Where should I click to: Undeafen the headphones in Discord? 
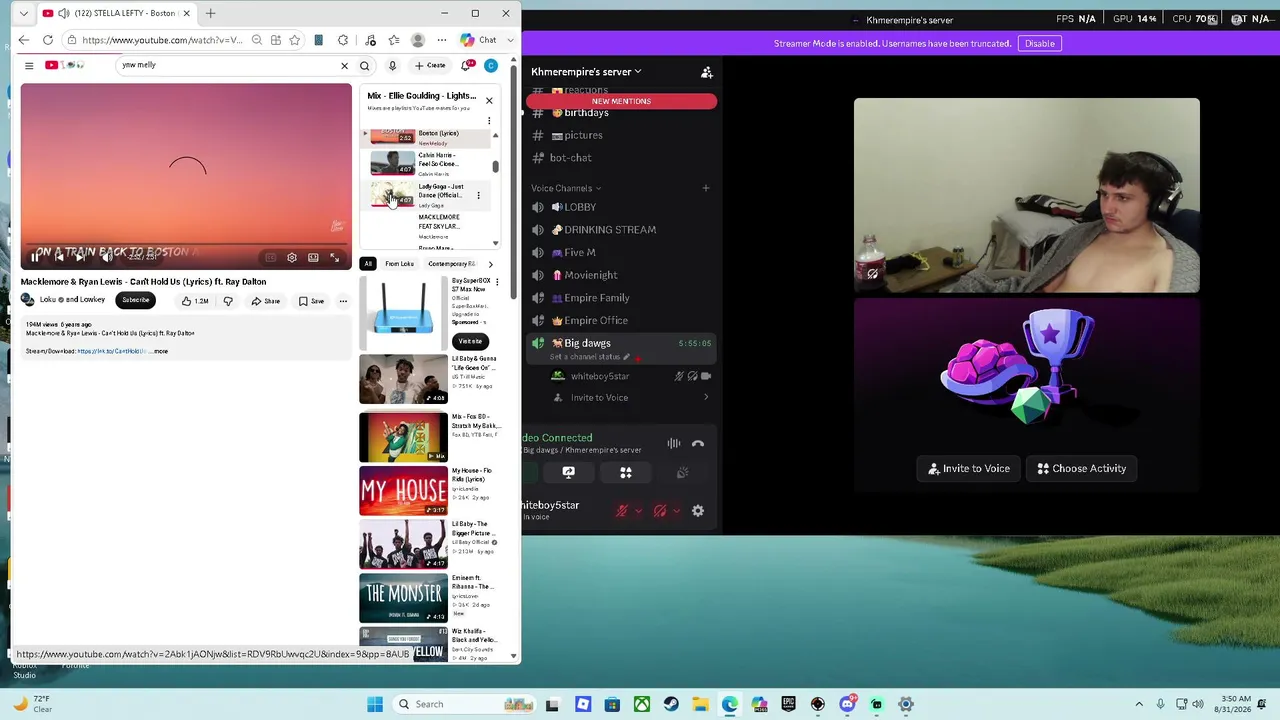click(x=660, y=511)
